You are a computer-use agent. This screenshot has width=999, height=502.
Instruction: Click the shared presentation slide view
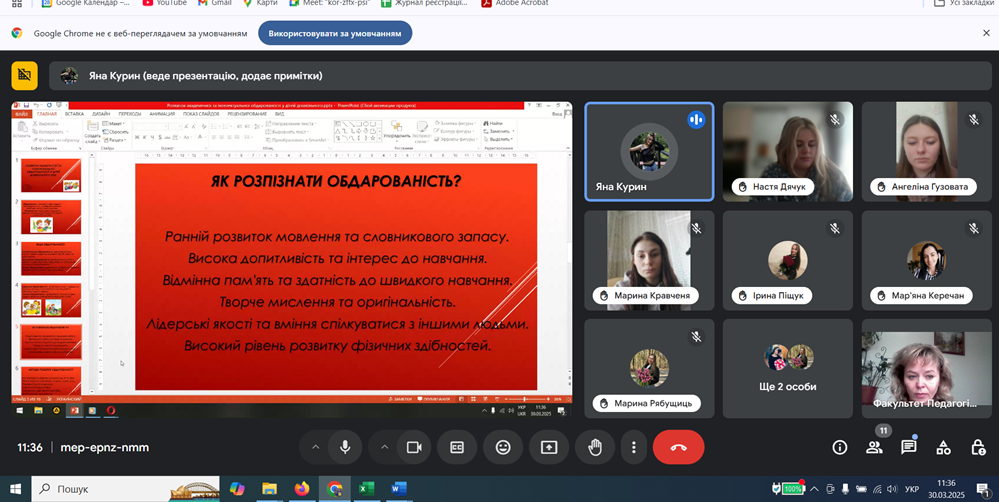click(x=292, y=259)
